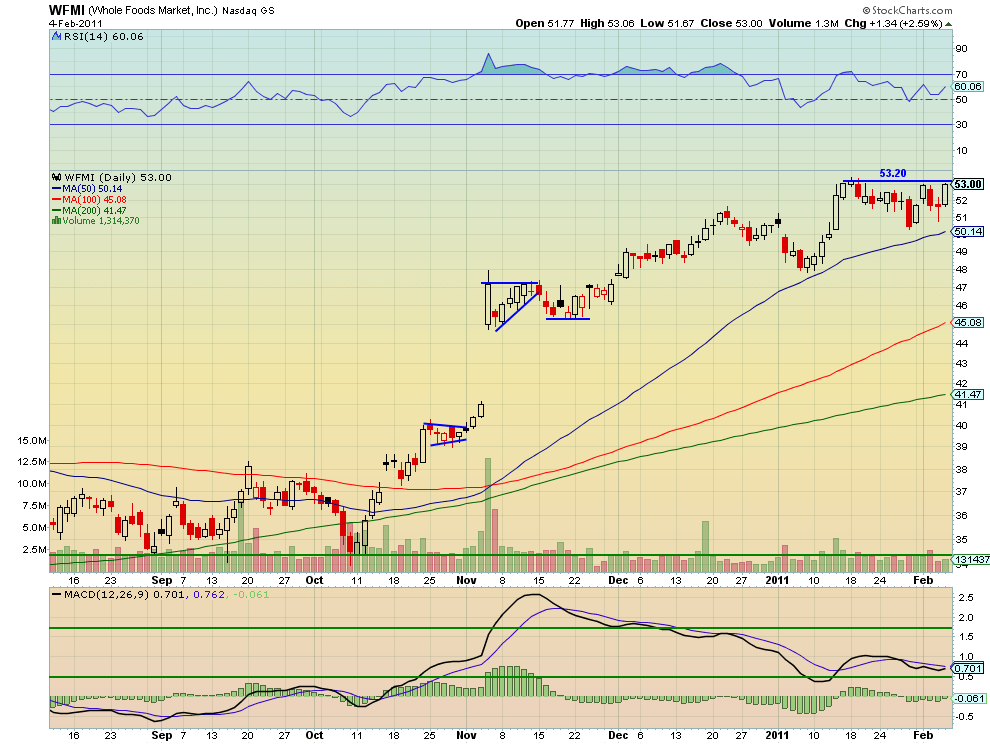Click the 45.08 red moving average tag
Screen dimensions: 990x744
click(x=968, y=323)
